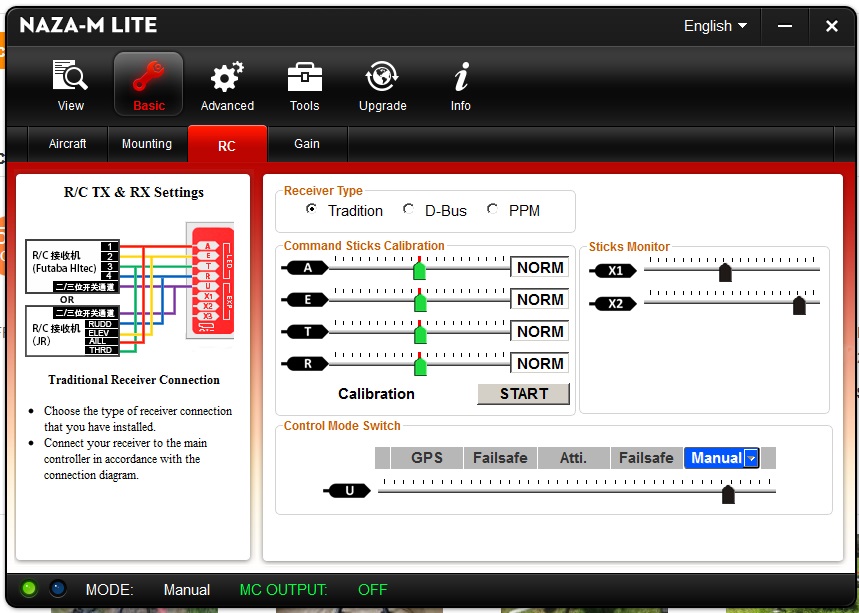
Task: Click the Failsafe segment before Manual
Action: pyautogui.click(x=646, y=458)
